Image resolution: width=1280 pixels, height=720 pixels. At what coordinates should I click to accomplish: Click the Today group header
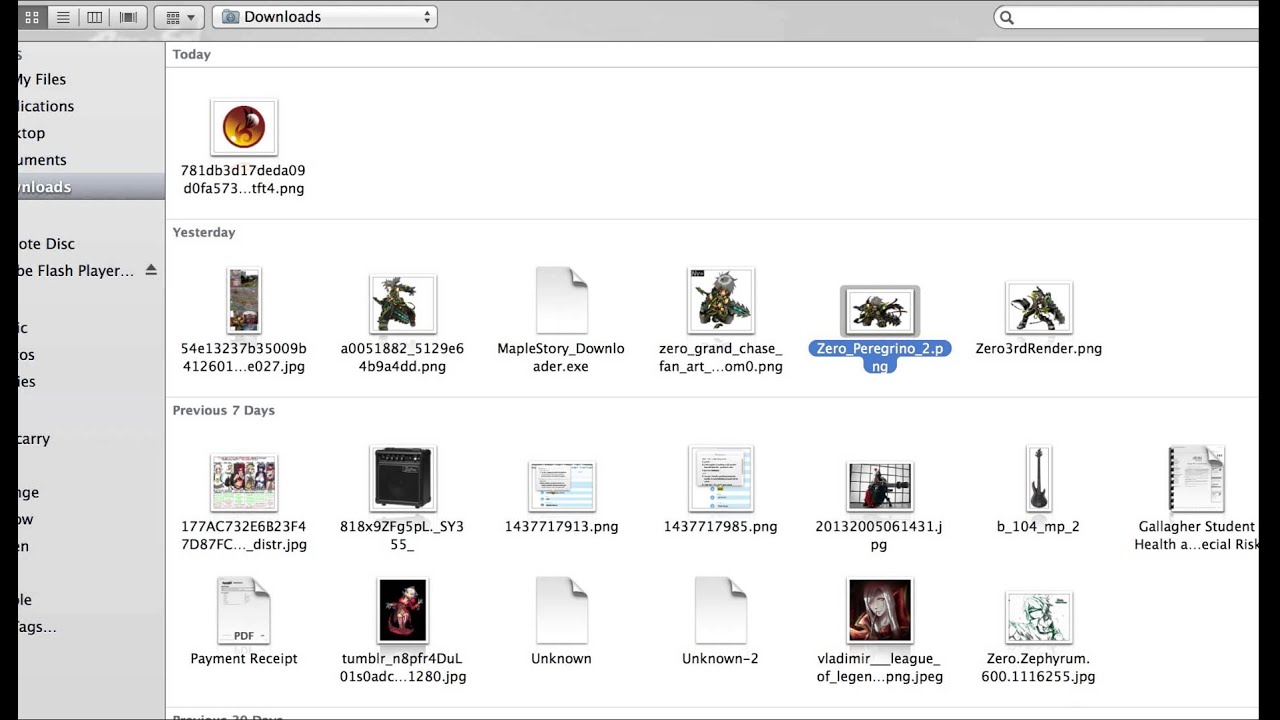click(x=191, y=54)
